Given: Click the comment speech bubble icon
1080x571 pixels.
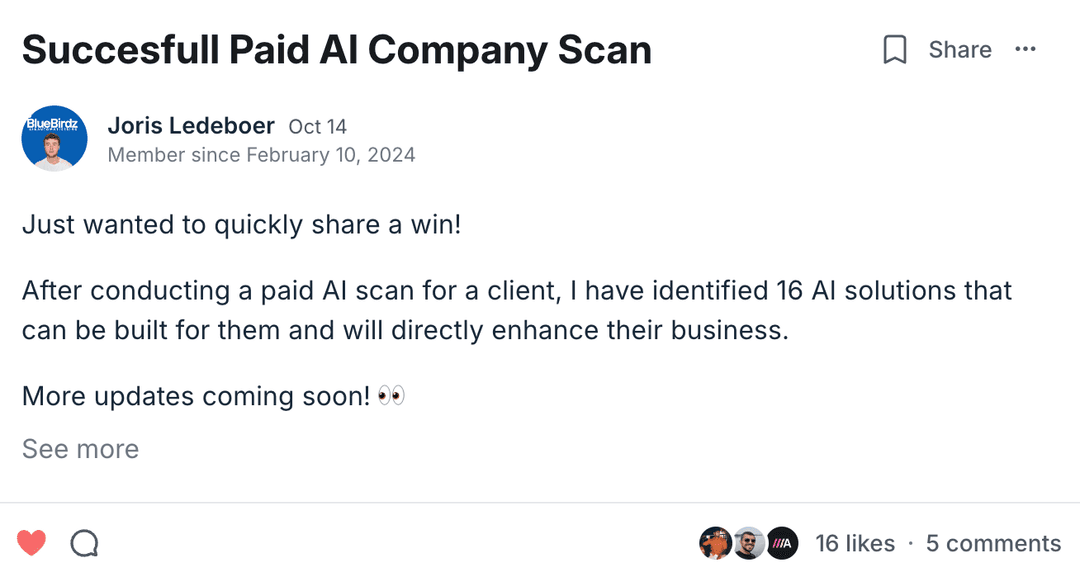Looking at the screenshot, I should click(85, 543).
